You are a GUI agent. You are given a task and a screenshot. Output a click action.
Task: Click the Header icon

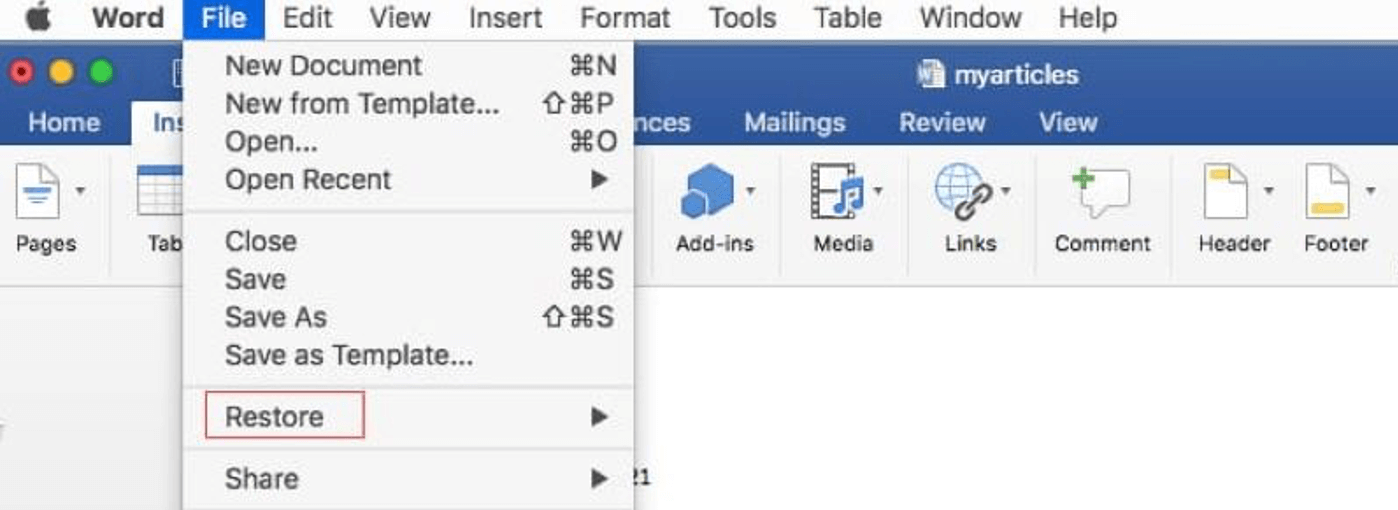point(1226,192)
